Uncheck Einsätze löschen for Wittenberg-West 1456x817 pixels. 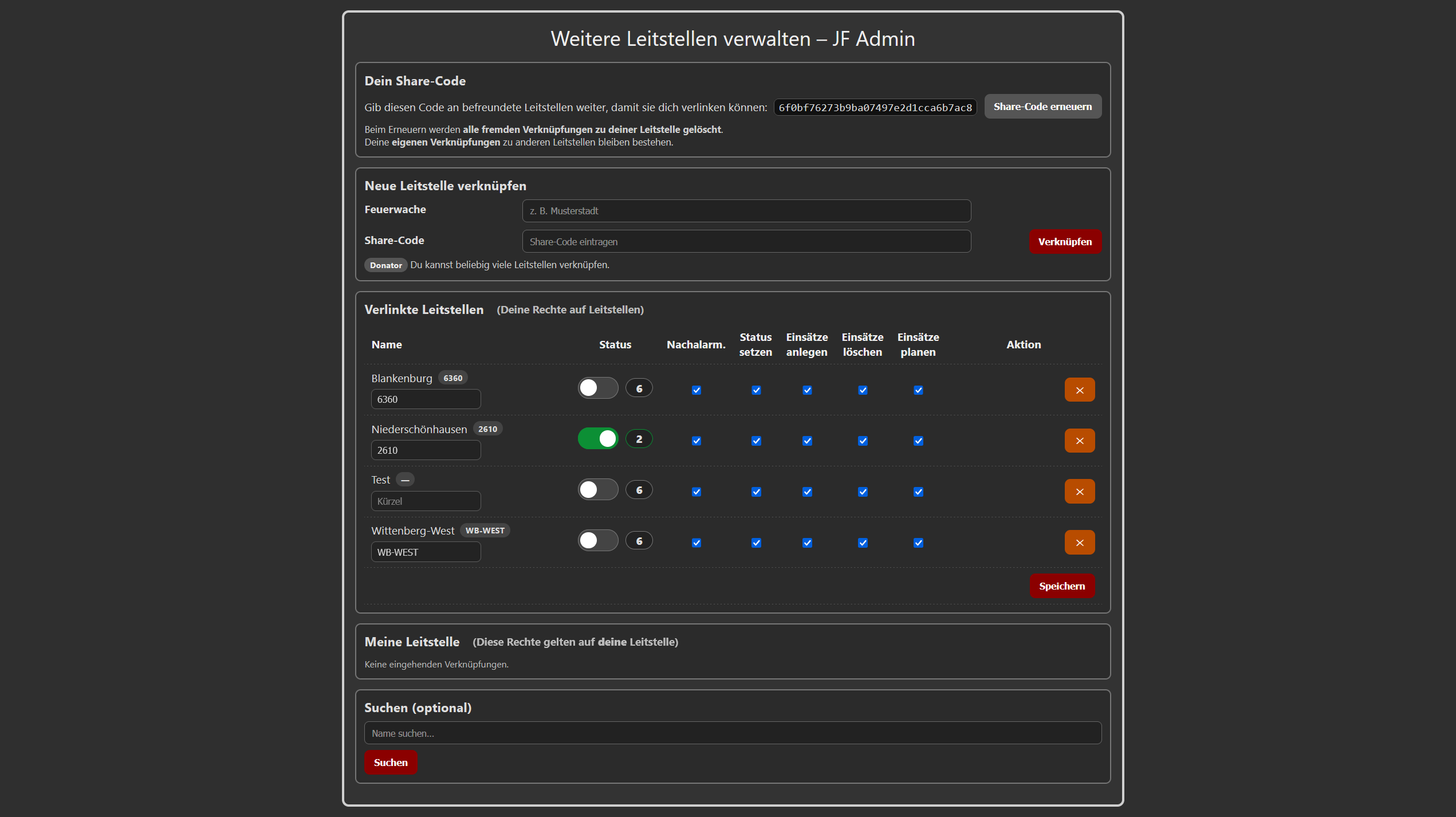(862, 543)
